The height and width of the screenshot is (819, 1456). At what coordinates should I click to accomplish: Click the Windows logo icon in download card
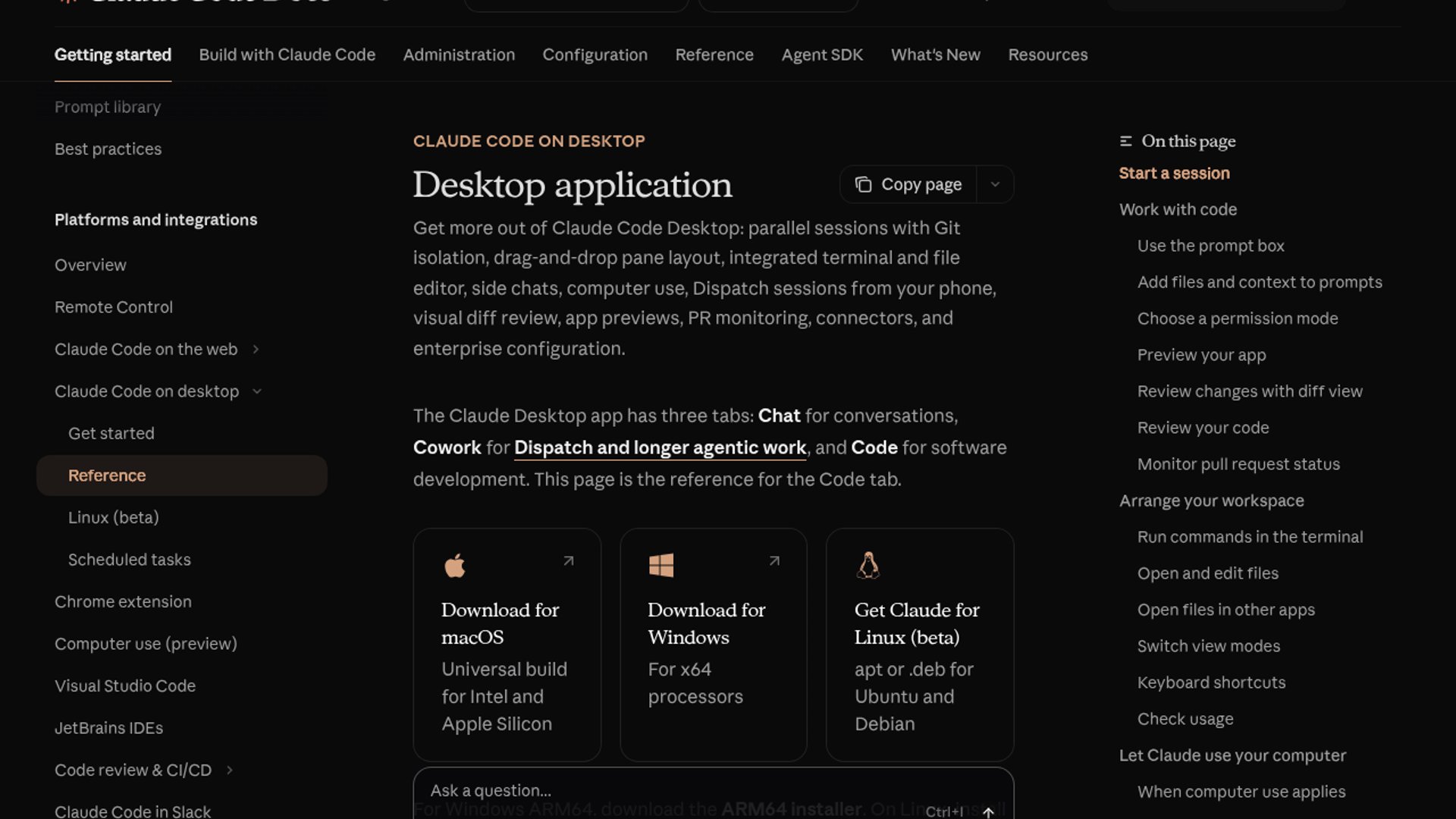click(661, 565)
